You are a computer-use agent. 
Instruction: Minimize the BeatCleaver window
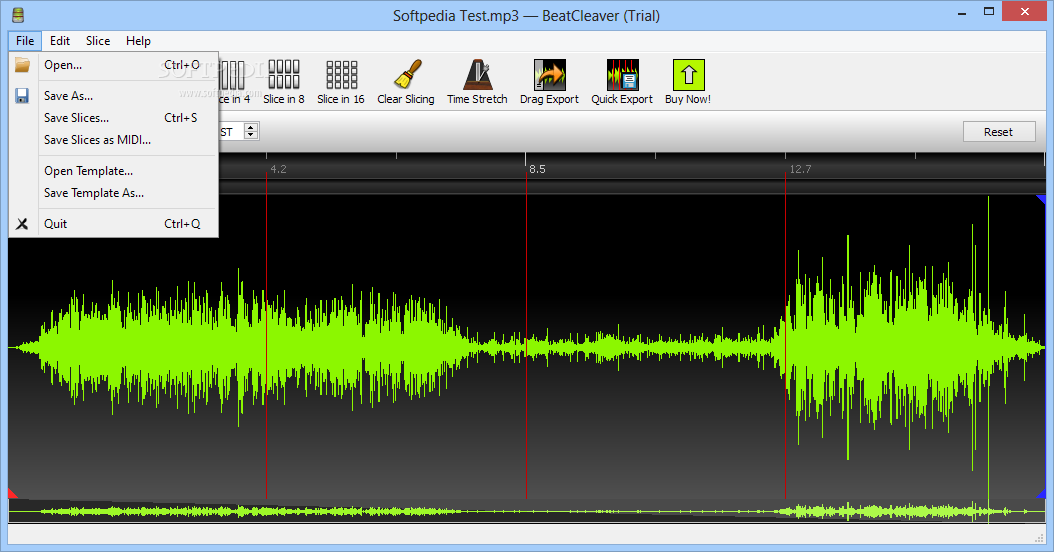click(962, 12)
